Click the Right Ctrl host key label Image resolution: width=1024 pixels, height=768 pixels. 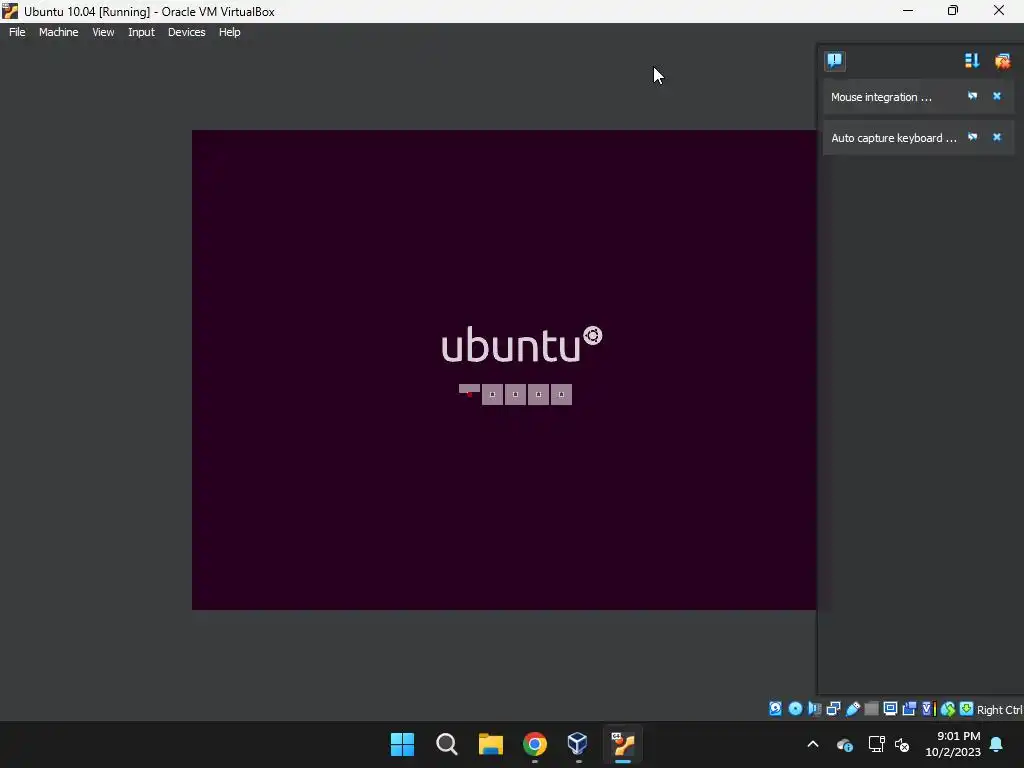click(999, 710)
